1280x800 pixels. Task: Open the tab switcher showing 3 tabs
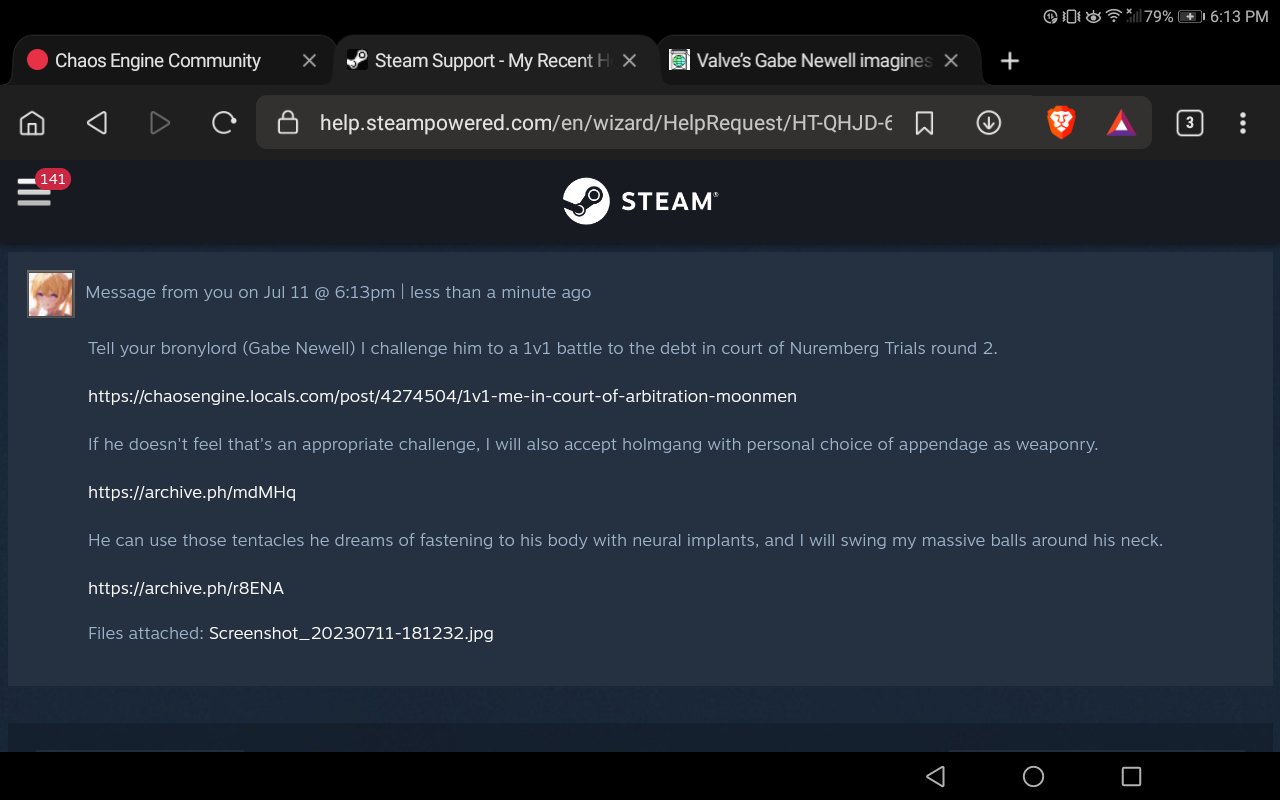[x=1189, y=123]
